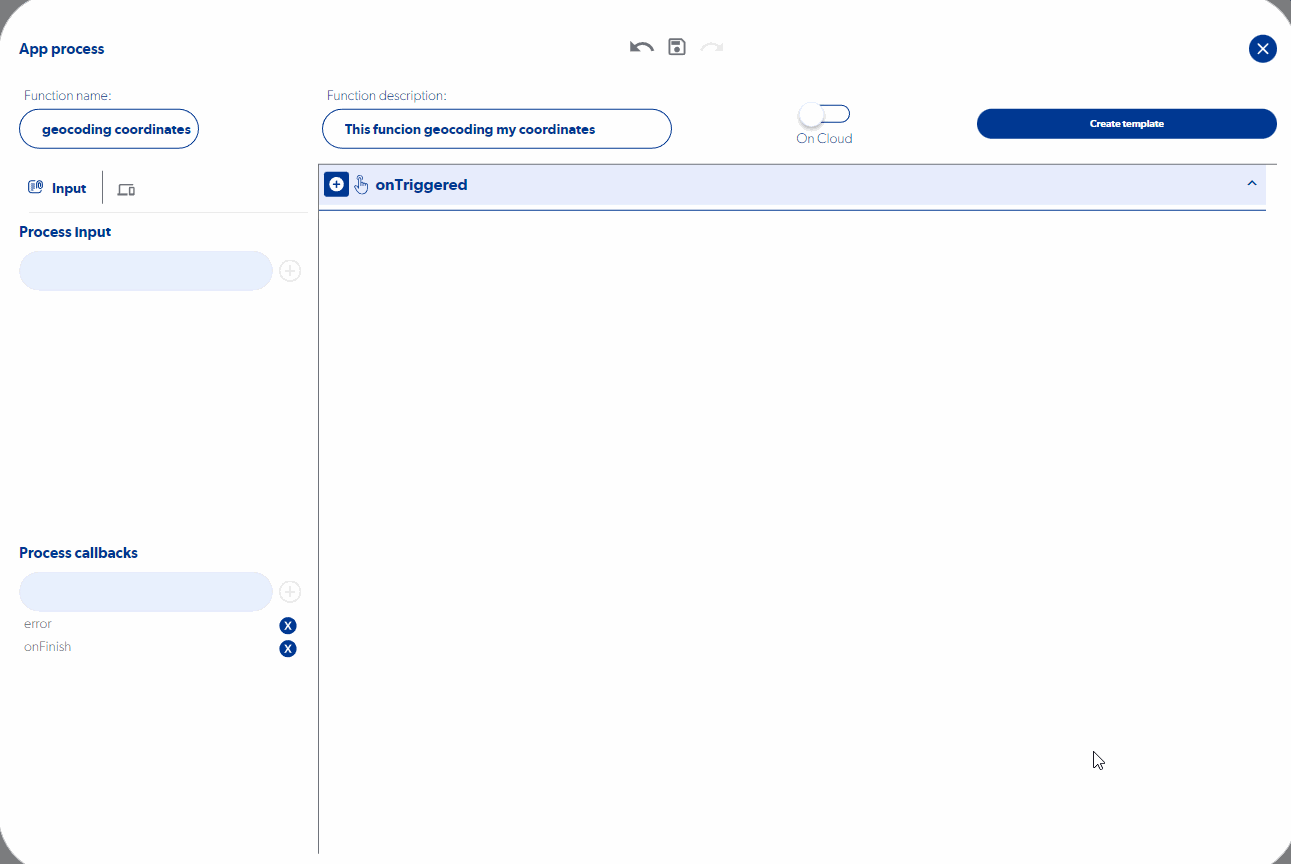Click the plus icon next to Process callbacks field
The height and width of the screenshot is (864, 1291).
click(x=290, y=592)
